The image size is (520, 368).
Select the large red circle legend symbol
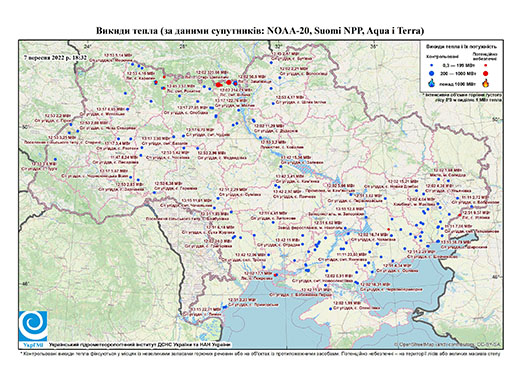tap(486, 73)
